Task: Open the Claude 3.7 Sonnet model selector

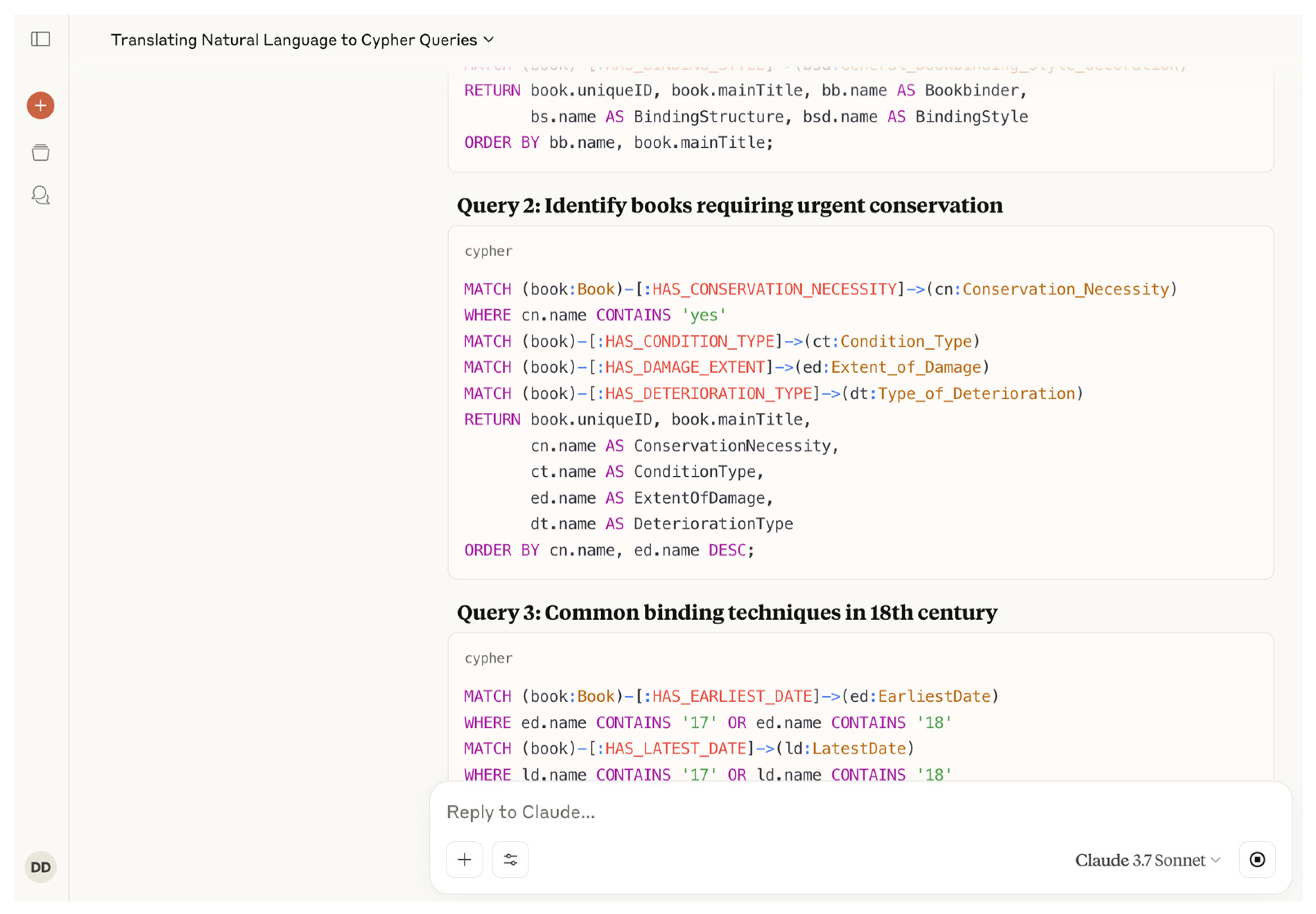Action: (x=1148, y=860)
